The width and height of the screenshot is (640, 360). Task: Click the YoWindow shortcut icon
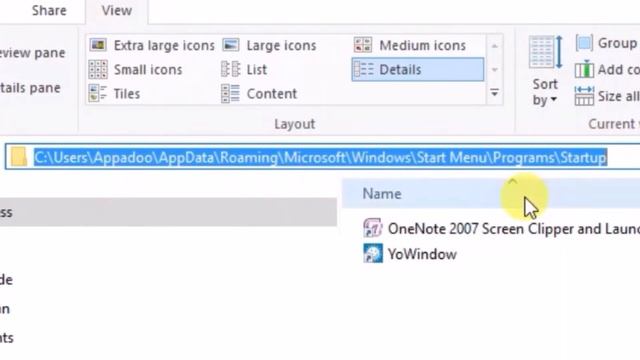point(373,253)
